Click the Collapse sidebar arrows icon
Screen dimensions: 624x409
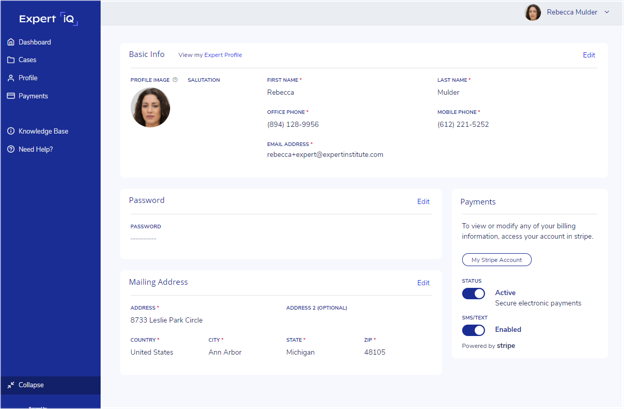pyautogui.click(x=11, y=385)
